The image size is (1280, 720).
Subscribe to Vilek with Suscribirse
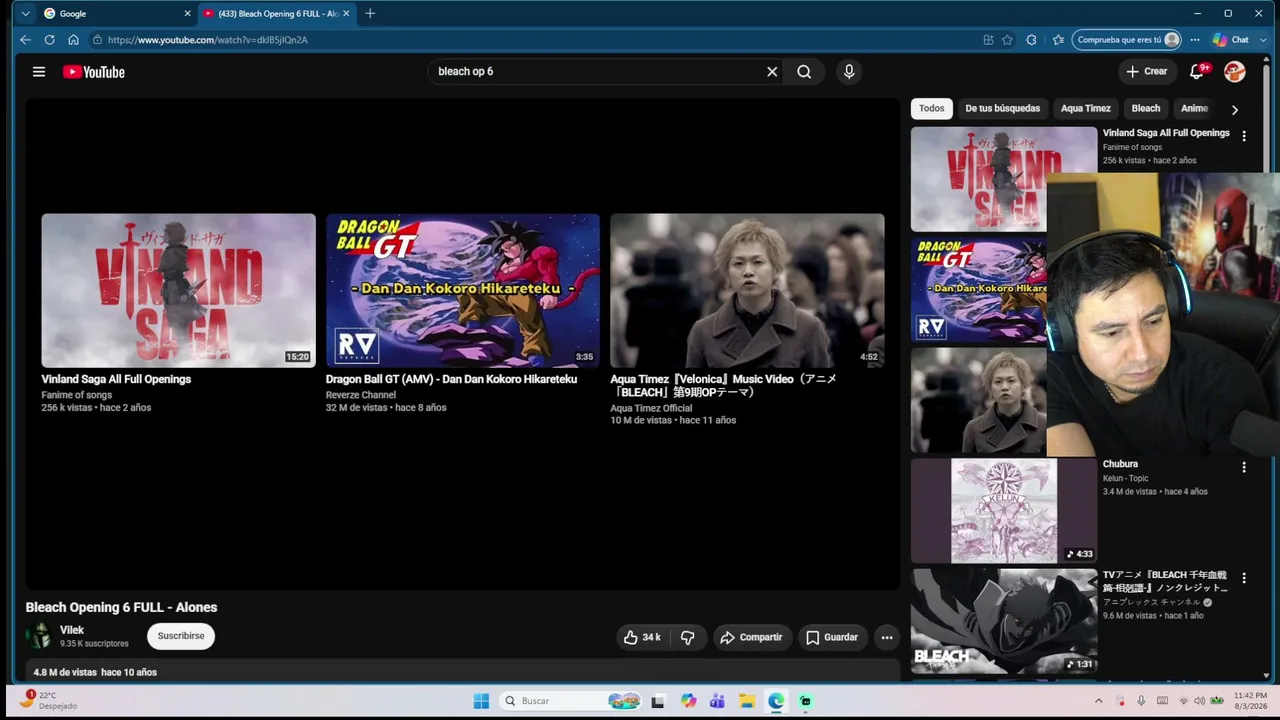181,636
